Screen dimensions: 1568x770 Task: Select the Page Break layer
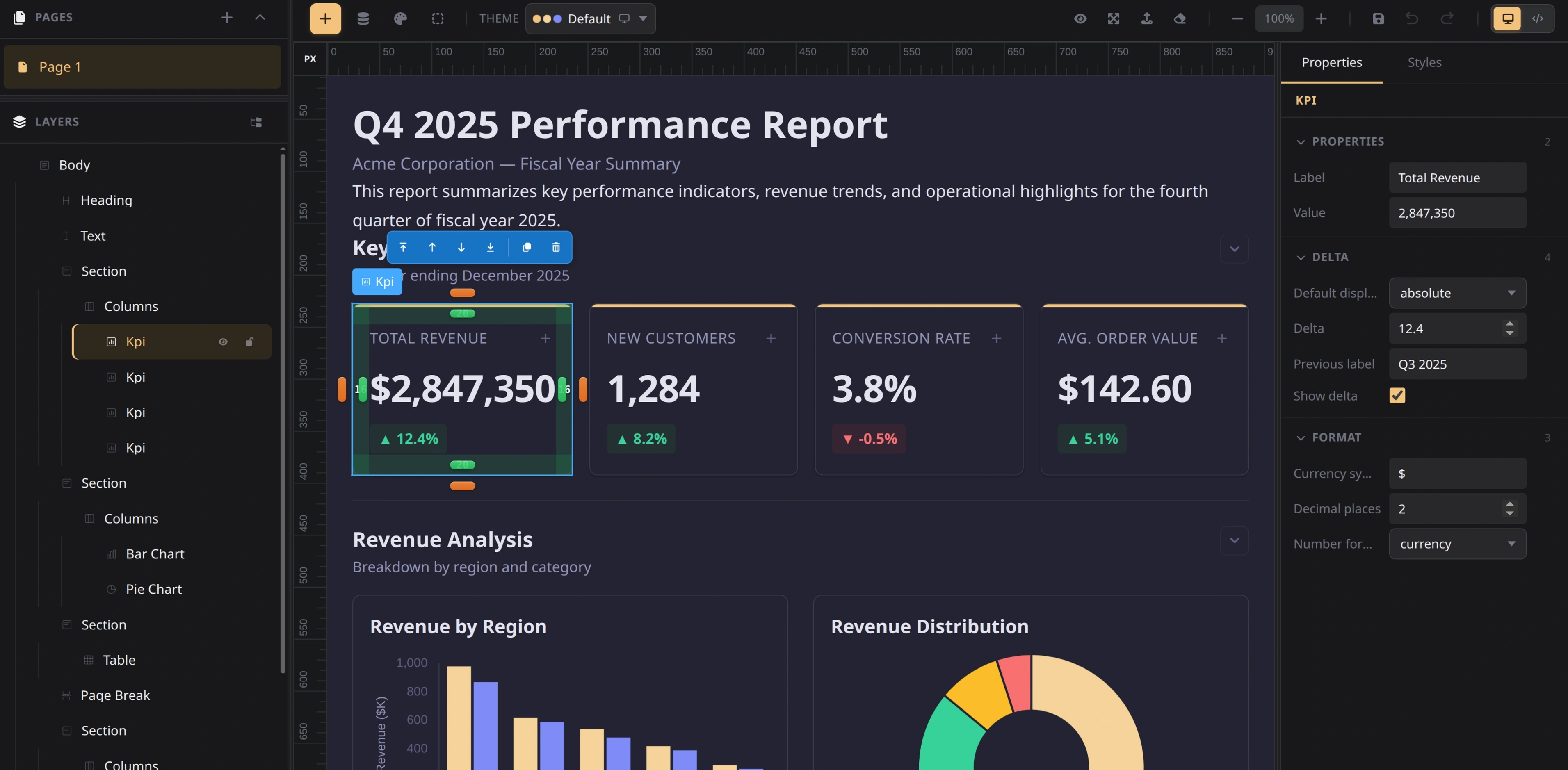114,695
